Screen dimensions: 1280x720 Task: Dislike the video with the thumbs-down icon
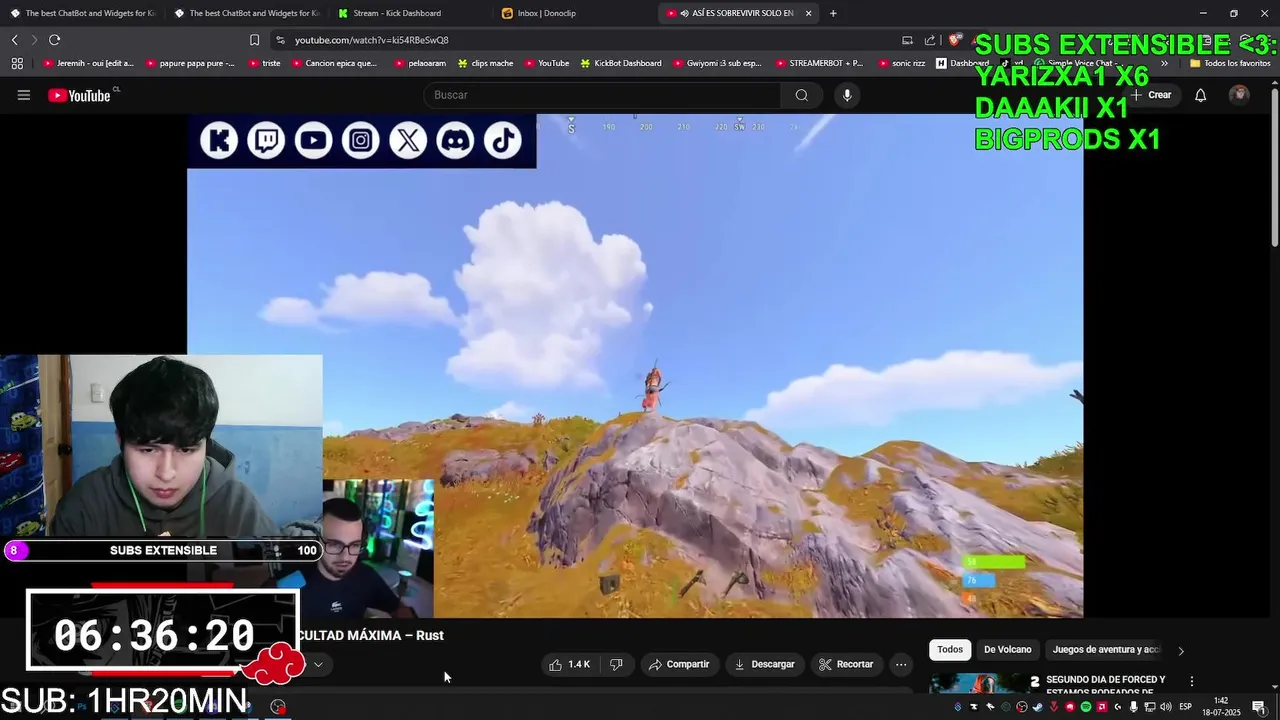616,664
